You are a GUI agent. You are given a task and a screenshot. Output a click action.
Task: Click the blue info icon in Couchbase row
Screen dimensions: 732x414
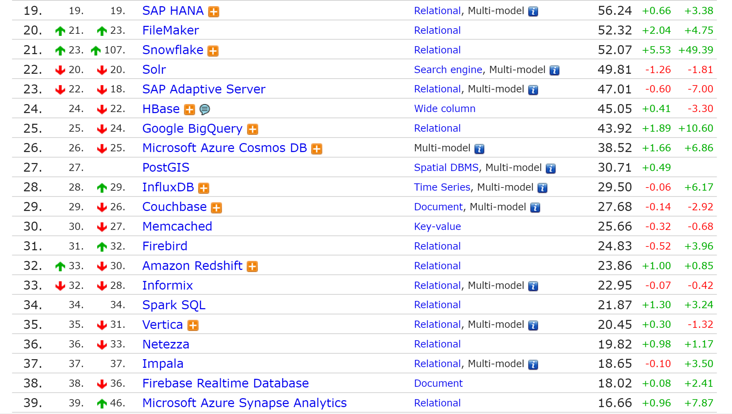tap(535, 208)
